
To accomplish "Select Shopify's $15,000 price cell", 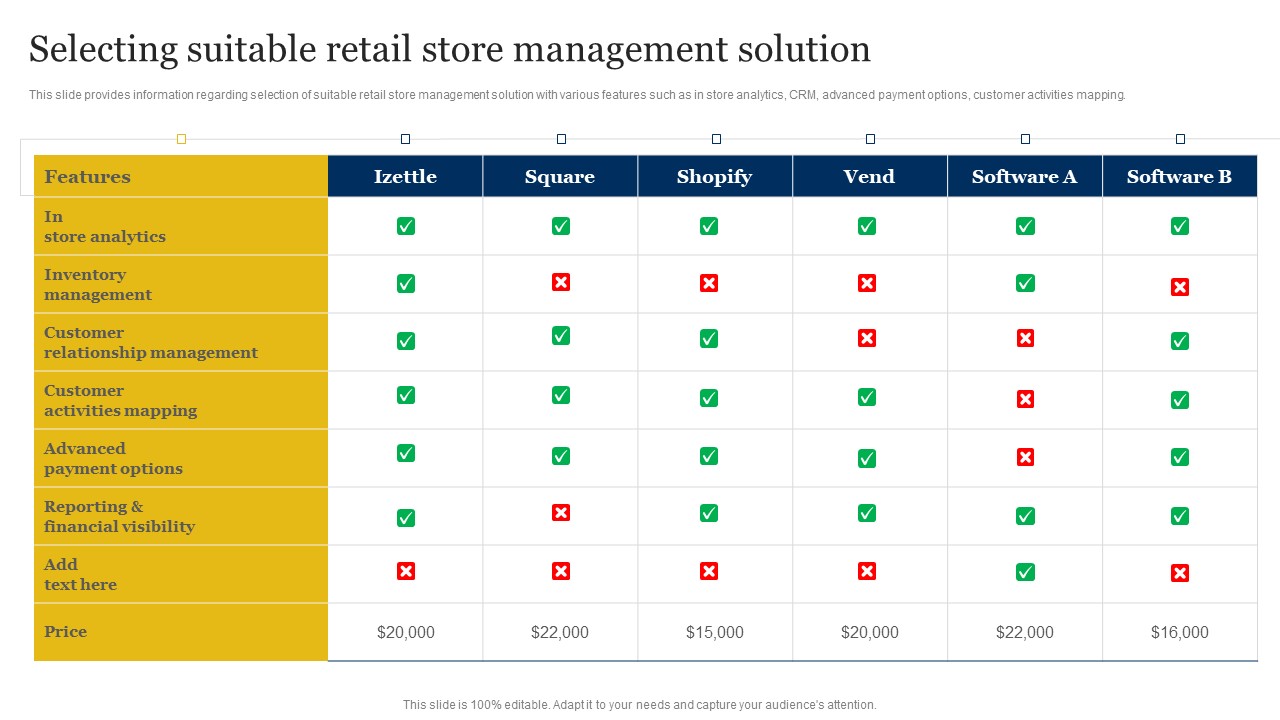I will point(715,632).
